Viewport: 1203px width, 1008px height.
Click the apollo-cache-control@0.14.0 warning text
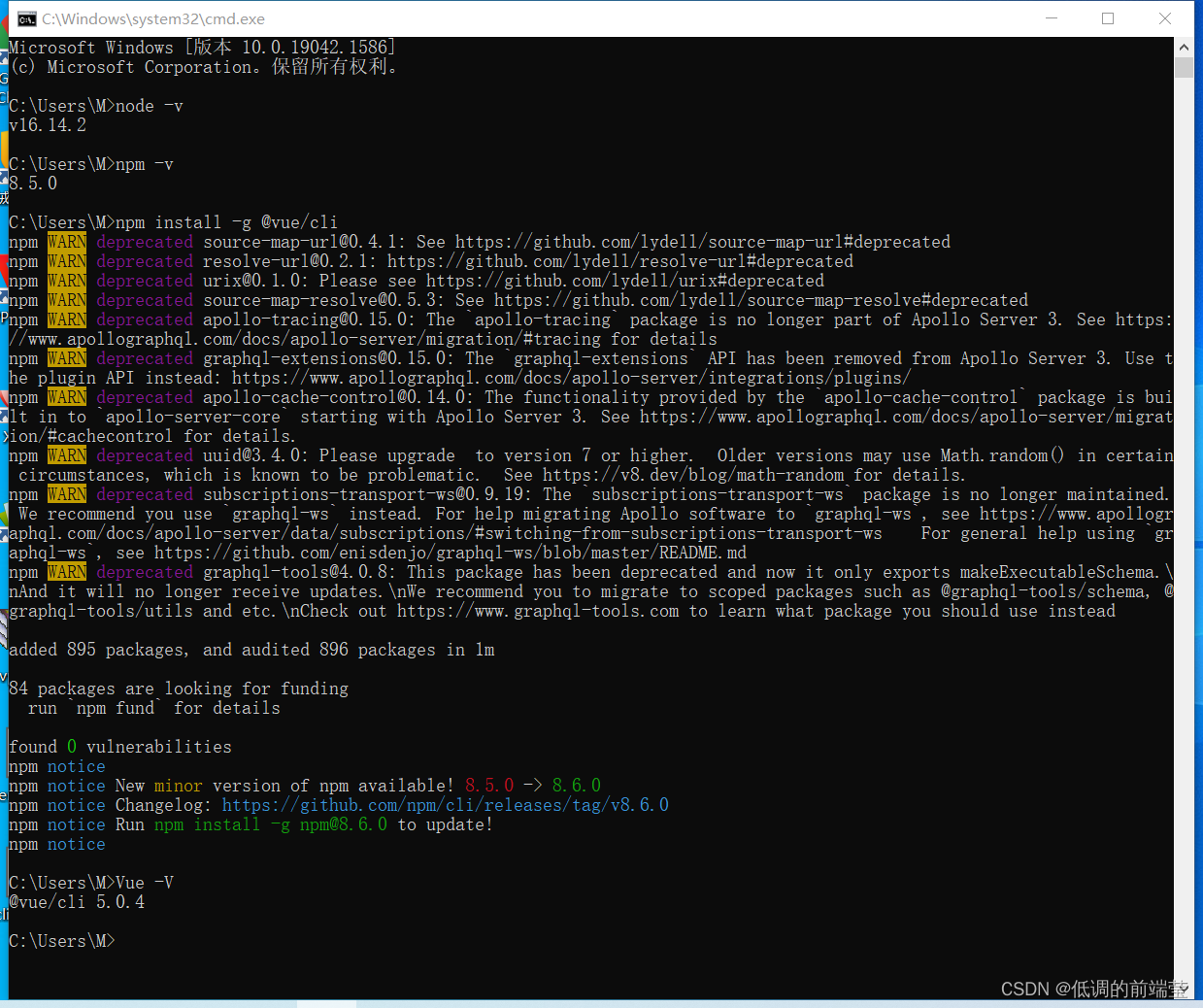coord(590,417)
